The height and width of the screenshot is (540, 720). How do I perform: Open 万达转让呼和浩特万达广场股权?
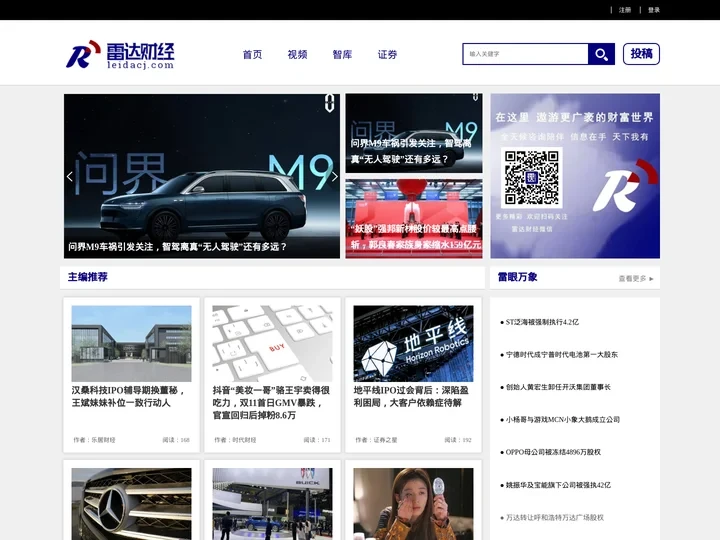click(x=554, y=518)
